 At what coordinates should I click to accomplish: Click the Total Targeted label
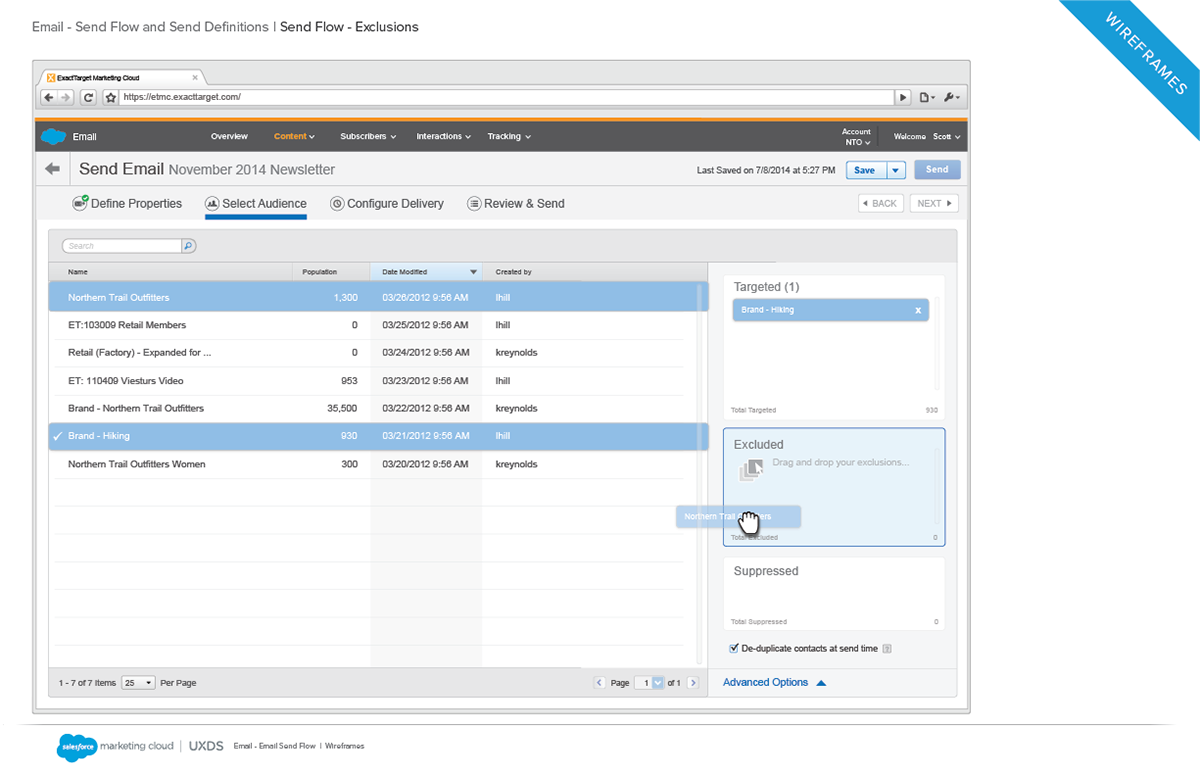753,411
